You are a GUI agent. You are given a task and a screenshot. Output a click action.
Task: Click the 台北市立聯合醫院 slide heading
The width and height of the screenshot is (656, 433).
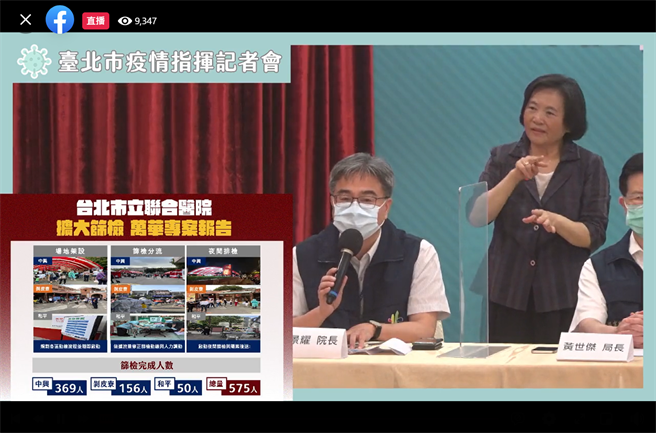point(144,208)
